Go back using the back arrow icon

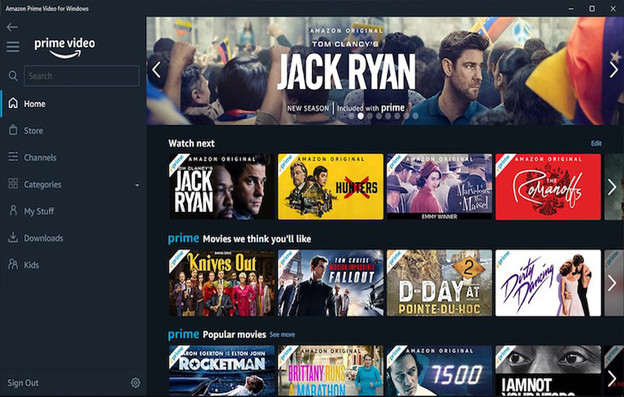click(x=12, y=27)
